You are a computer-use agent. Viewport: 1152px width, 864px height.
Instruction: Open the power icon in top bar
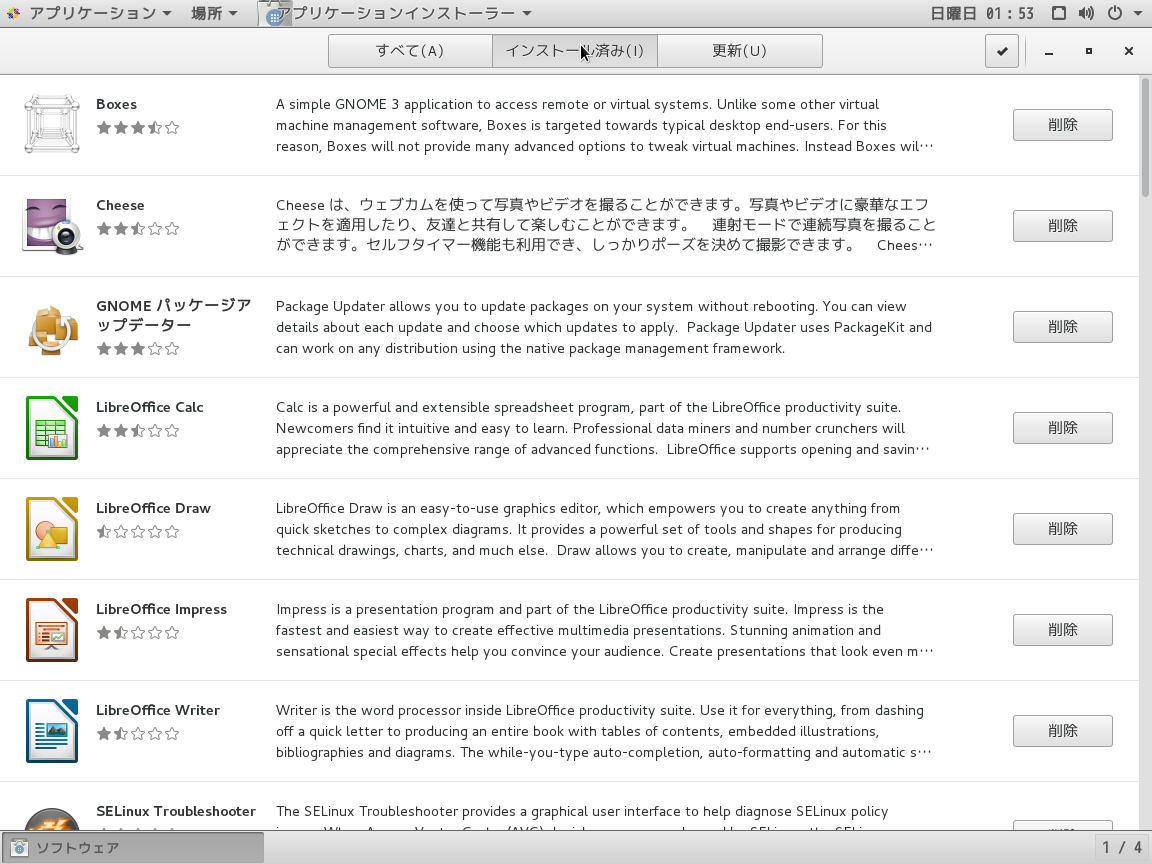[x=1115, y=13]
